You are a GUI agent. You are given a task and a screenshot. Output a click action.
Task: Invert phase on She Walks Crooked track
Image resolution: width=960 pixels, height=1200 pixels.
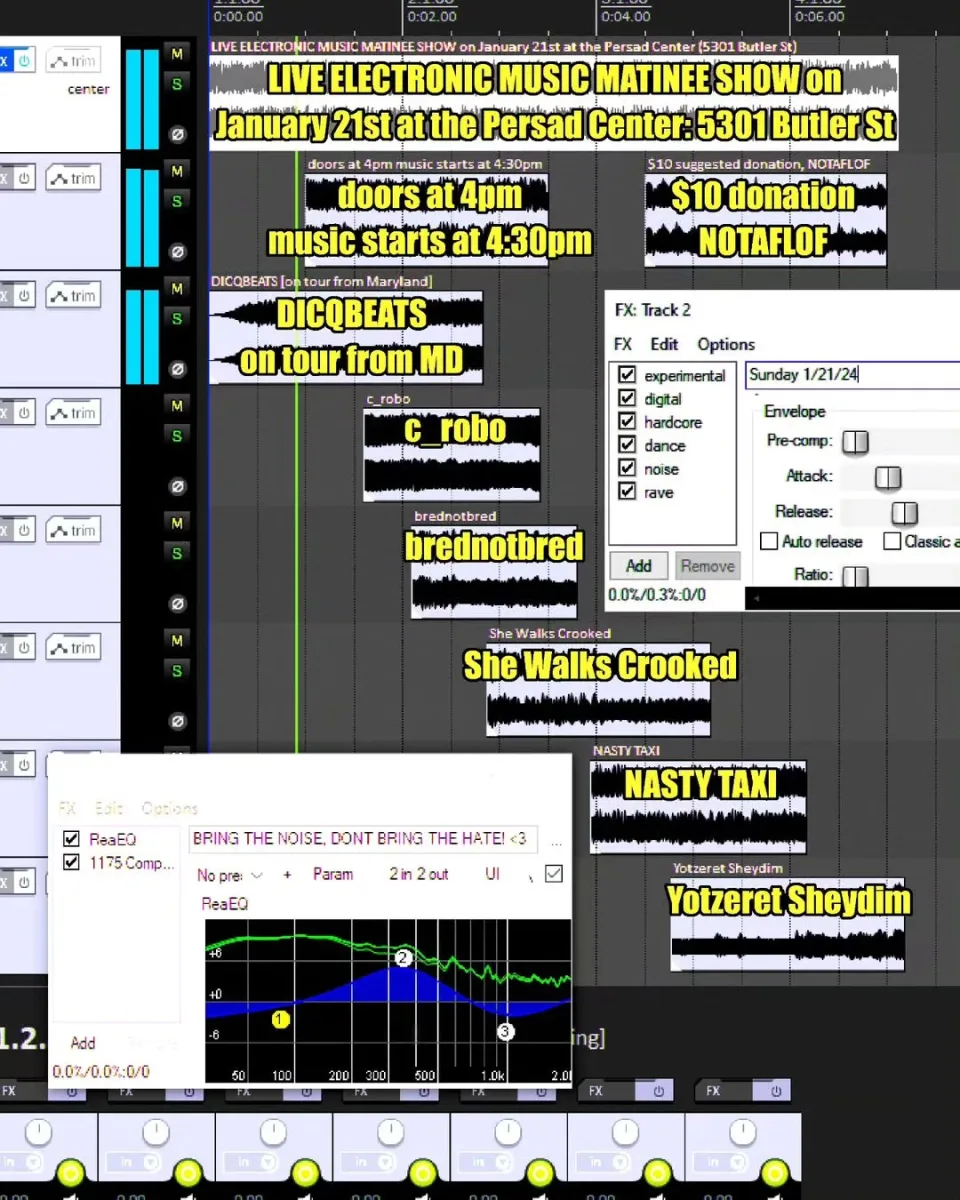(x=177, y=721)
